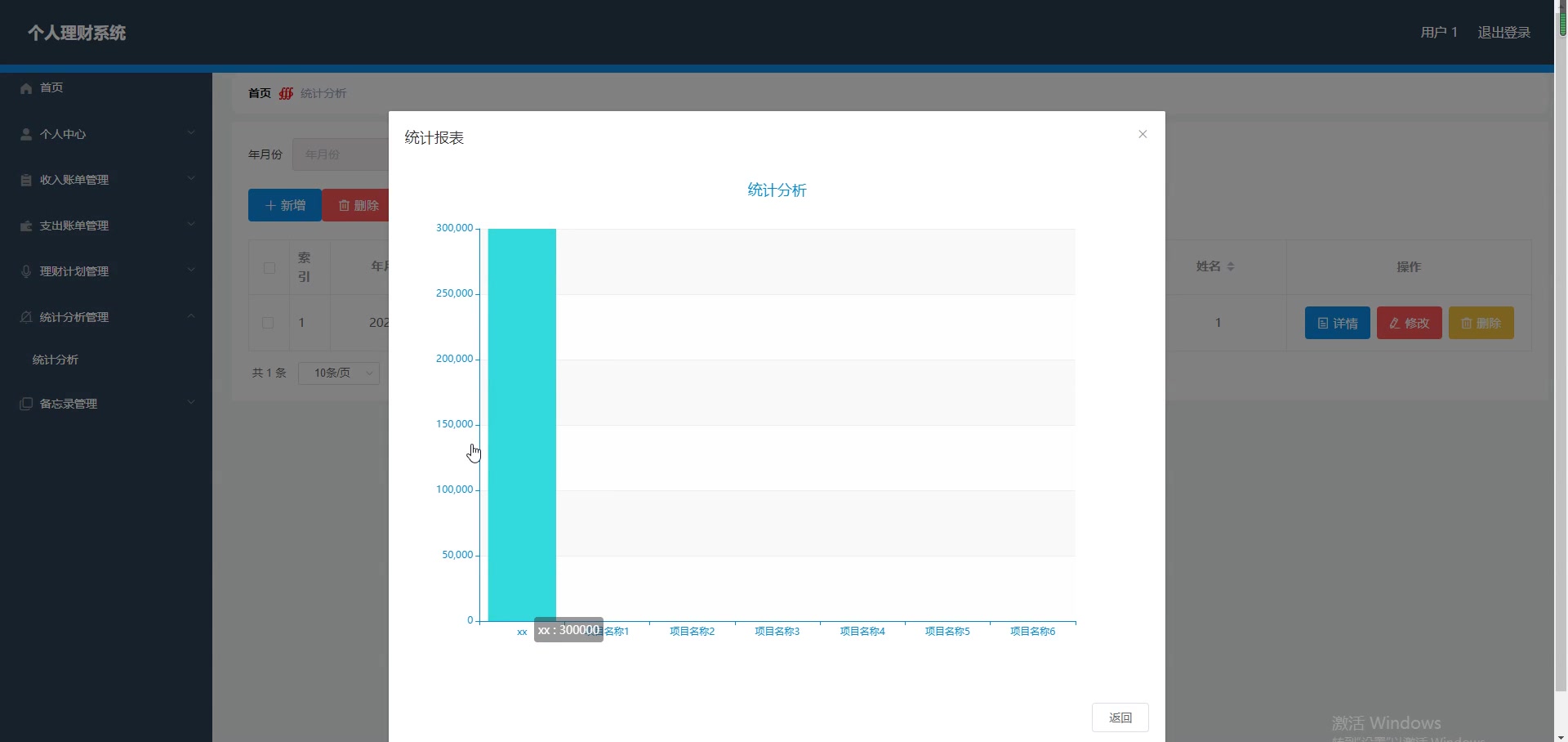The height and width of the screenshot is (742, 1568).
Task: Click 用户 1 in the header
Action: click(x=1439, y=33)
